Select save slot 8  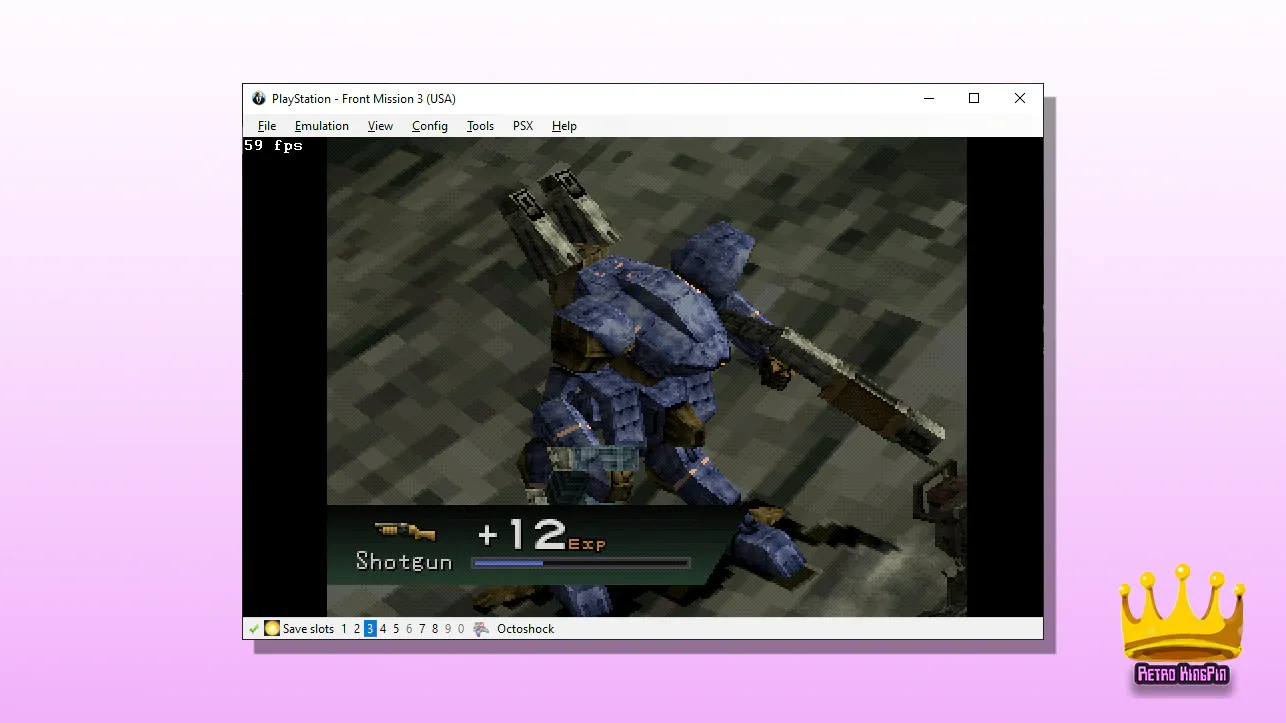click(435, 629)
